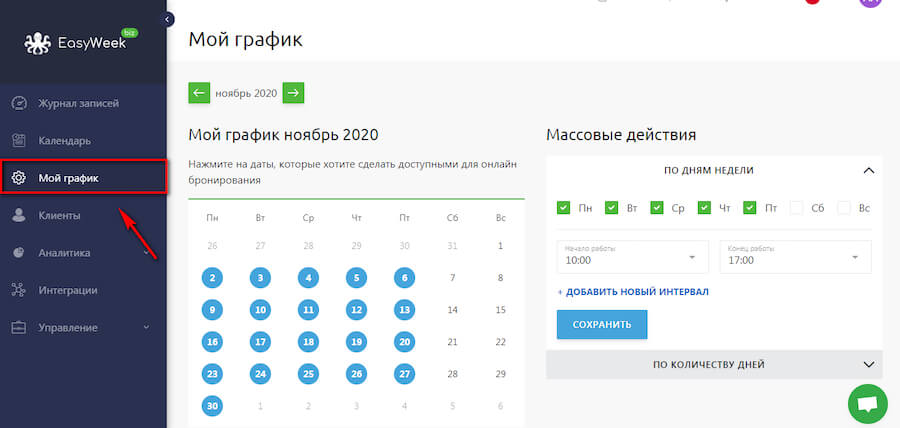Click the ноябрь 2020 month label
Screen dimensions: 900x428
pyautogui.click(x=246, y=94)
